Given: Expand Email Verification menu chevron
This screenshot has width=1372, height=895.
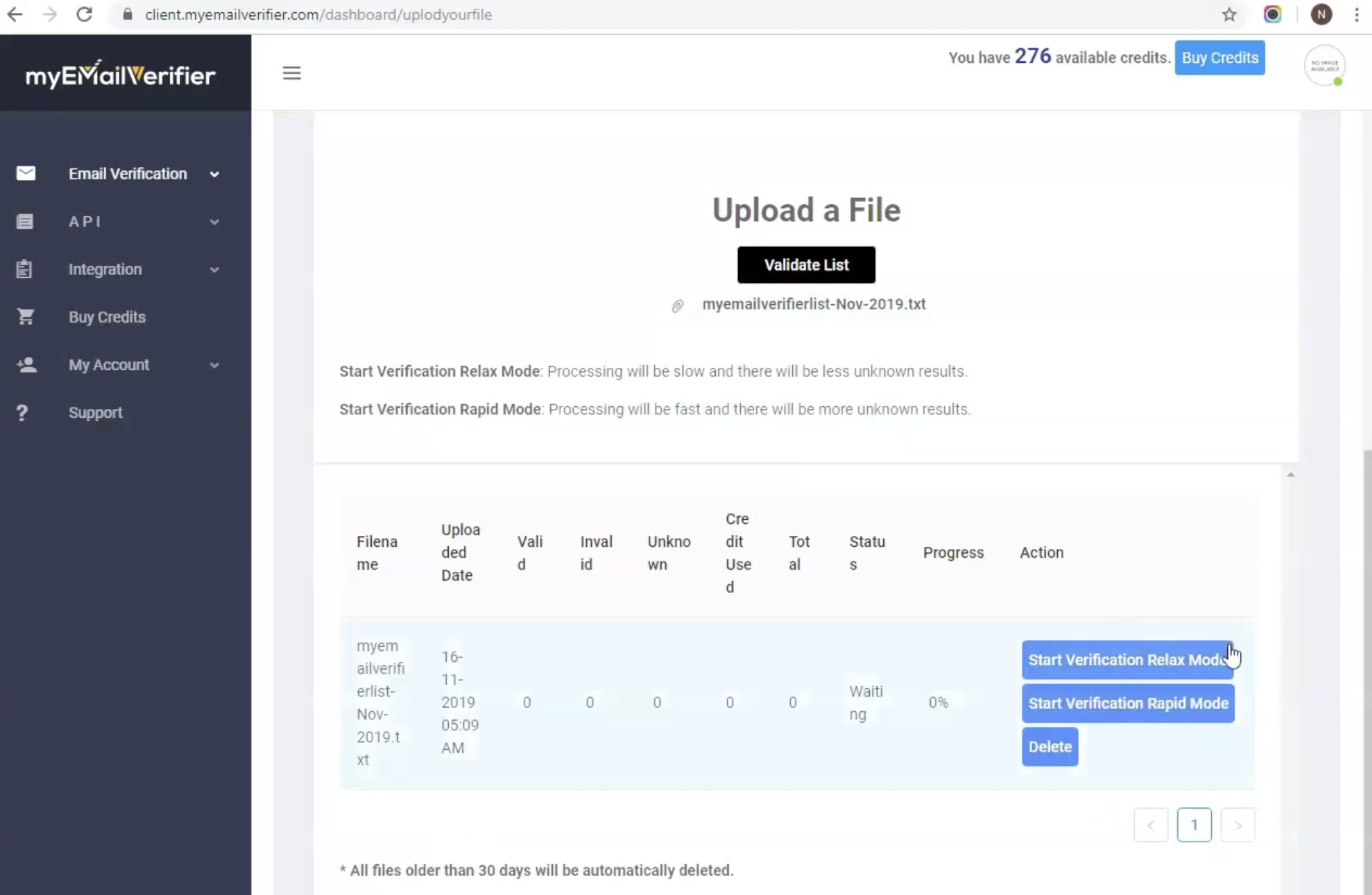Looking at the screenshot, I should (214, 174).
